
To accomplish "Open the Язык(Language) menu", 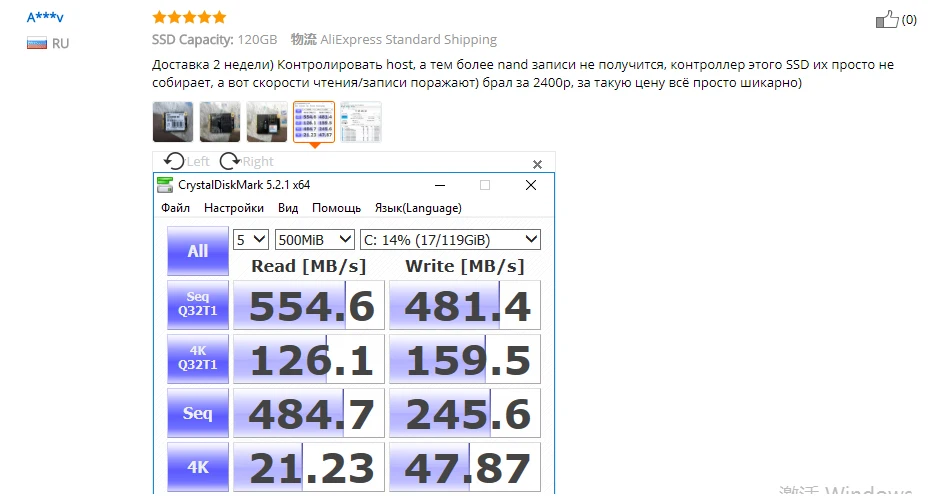I will [x=418, y=208].
